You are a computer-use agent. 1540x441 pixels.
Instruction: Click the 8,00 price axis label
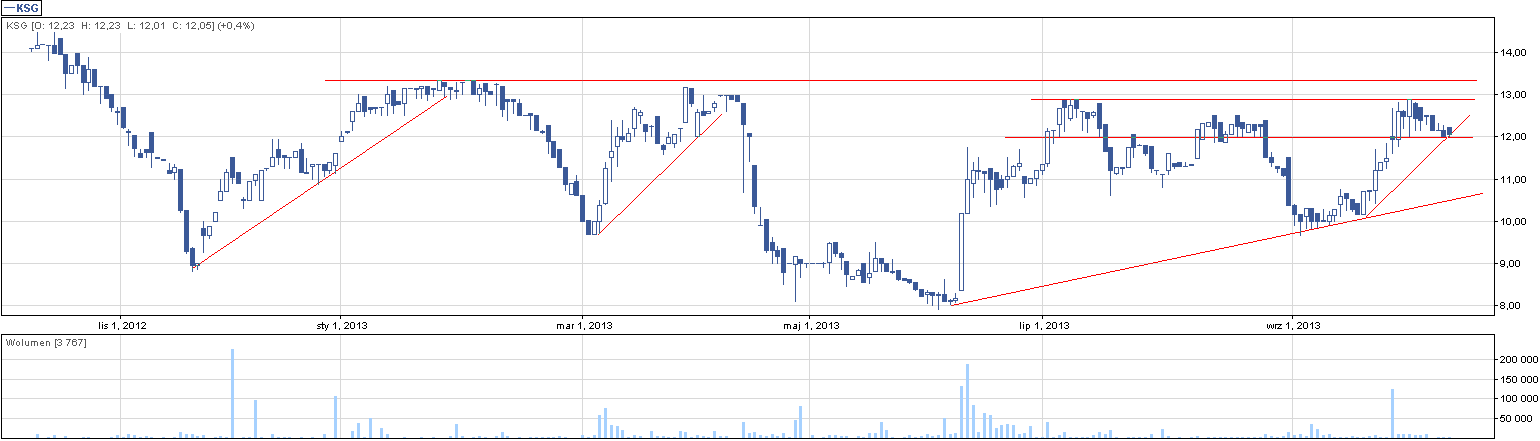click(x=1512, y=306)
